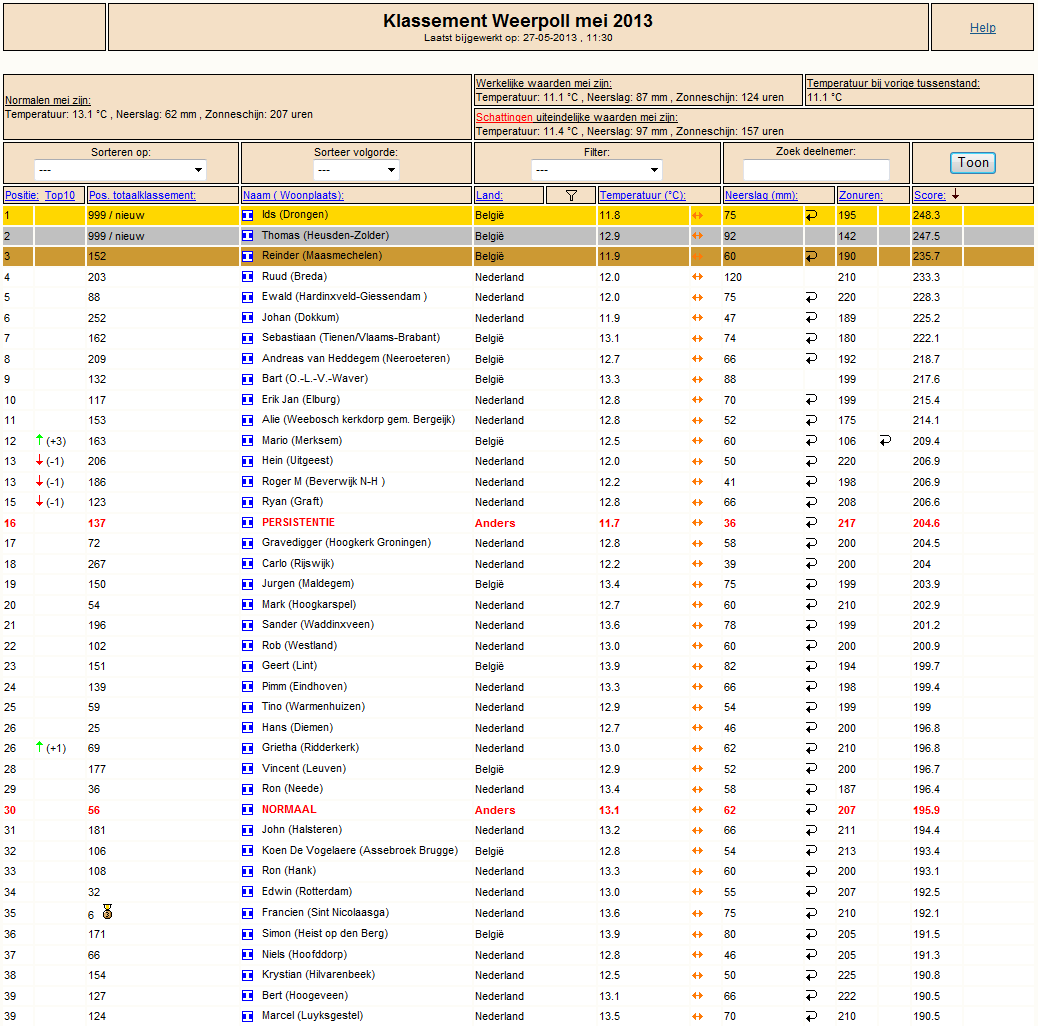Image resolution: width=1038 pixels, height=1026 pixels.
Task: Click the red 'Schattingen' link
Action: 504,117
